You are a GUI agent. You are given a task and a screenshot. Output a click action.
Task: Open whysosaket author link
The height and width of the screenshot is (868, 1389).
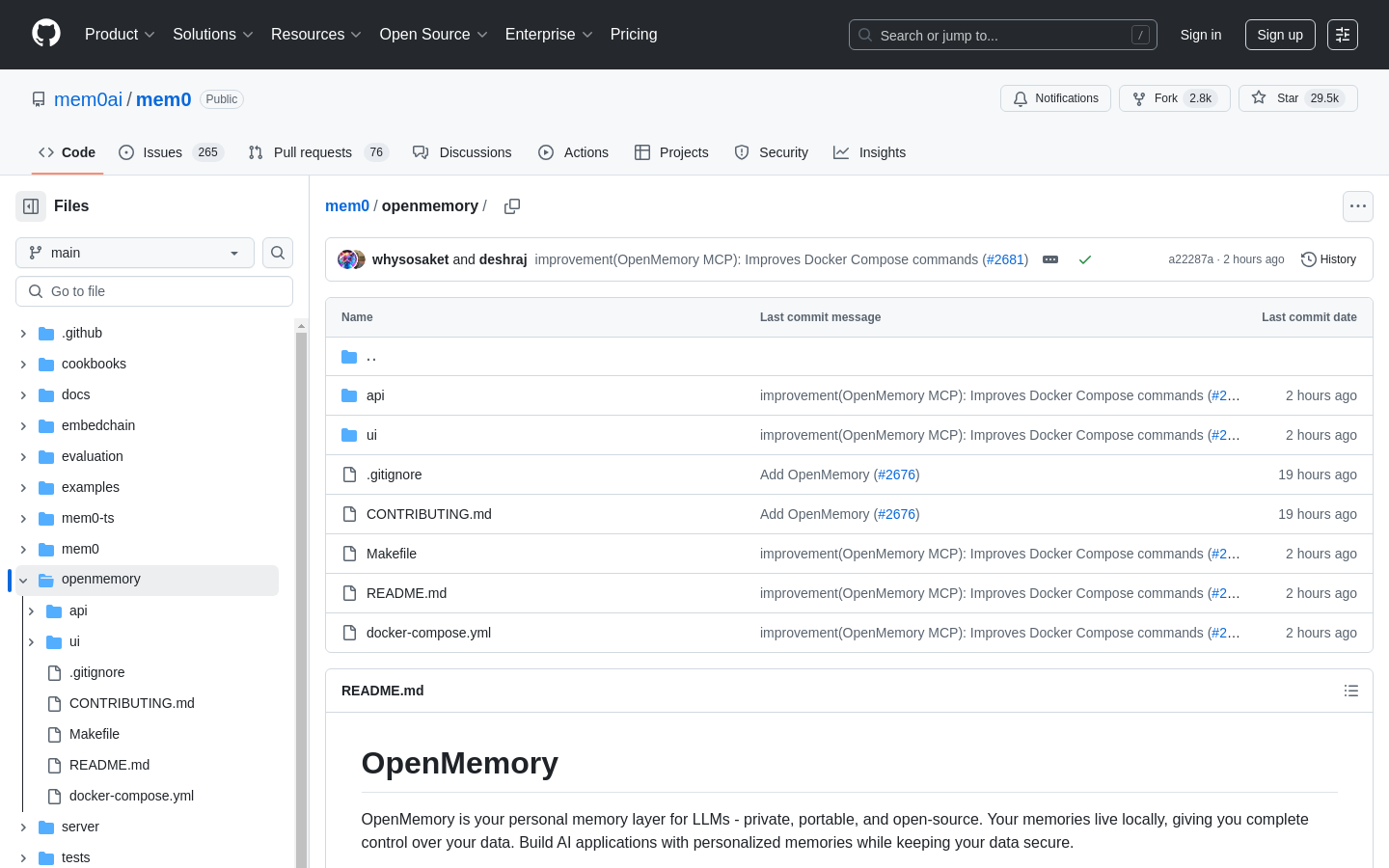[411, 259]
